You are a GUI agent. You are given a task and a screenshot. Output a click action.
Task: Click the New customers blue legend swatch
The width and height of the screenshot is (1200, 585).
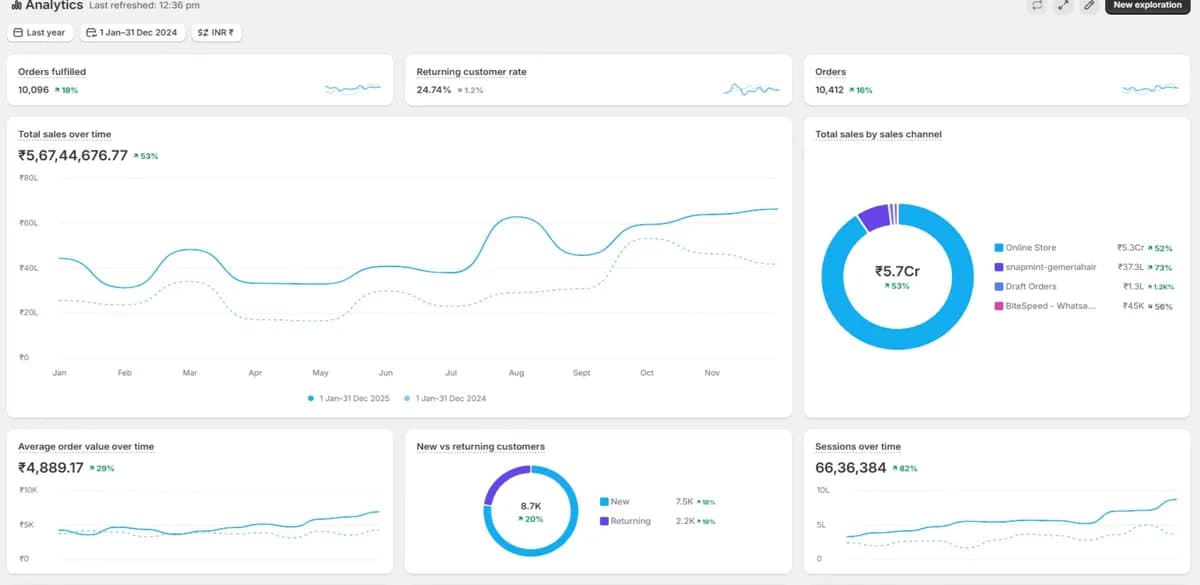click(604, 502)
